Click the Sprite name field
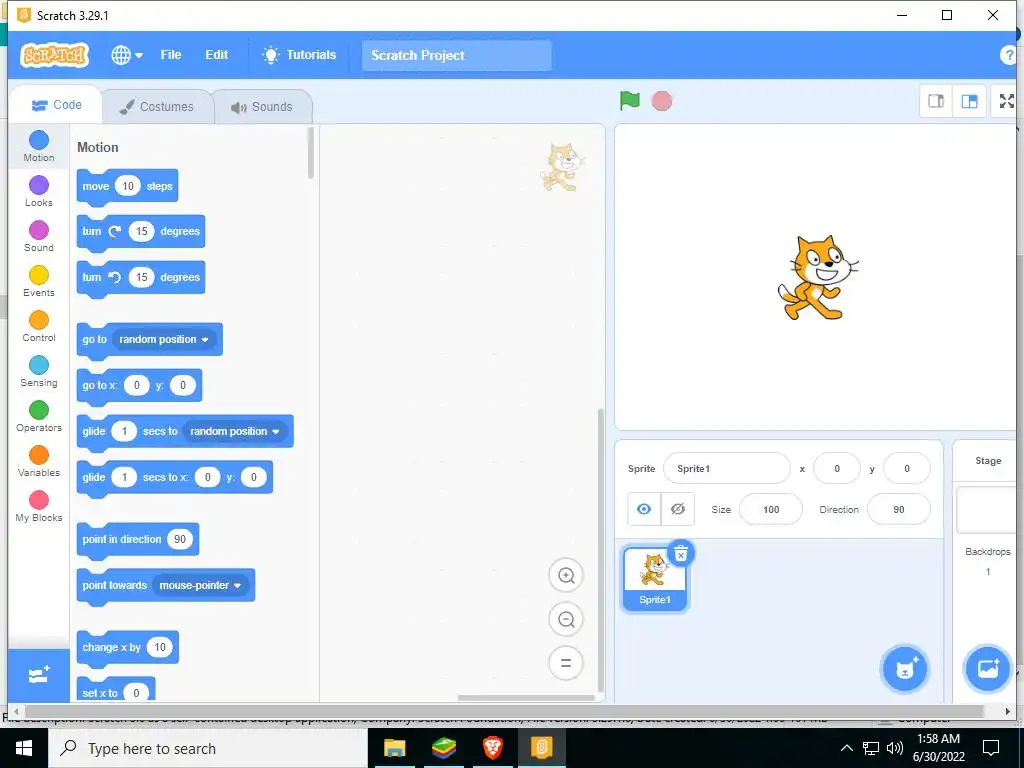1024x768 pixels. point(726,468)
